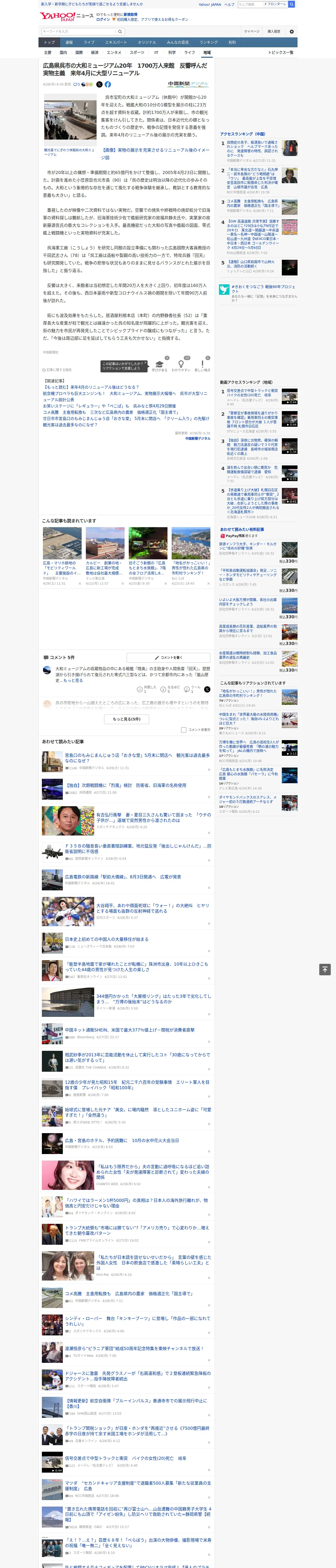Select the 速報 tab
This screenshot has width=336, height=1568.
(x=69, y=43)
